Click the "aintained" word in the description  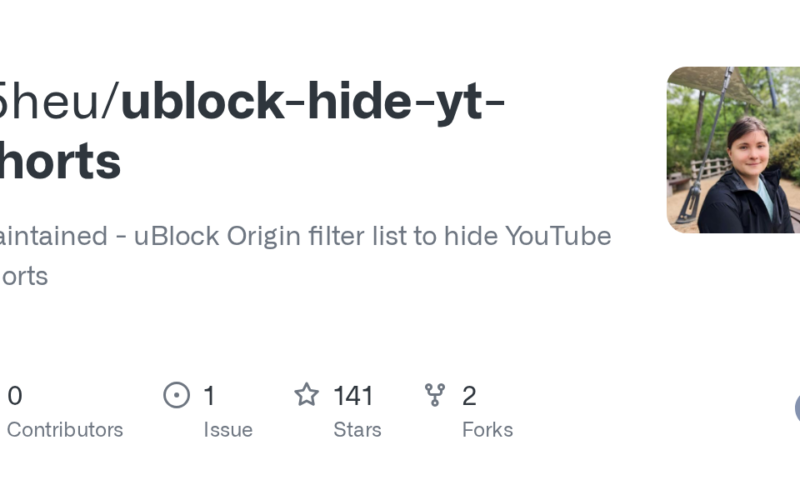53,236
